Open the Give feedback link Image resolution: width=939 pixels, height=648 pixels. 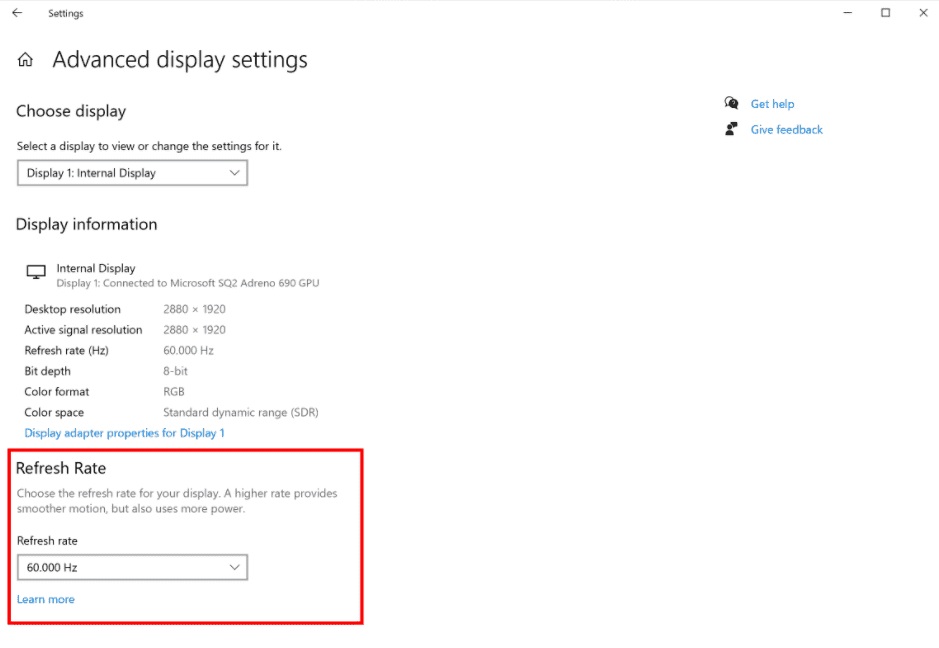[x=786, y=129]
